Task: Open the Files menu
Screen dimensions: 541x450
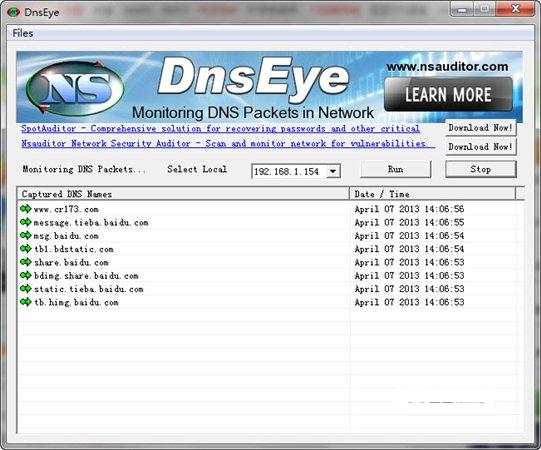Action: 23,33
